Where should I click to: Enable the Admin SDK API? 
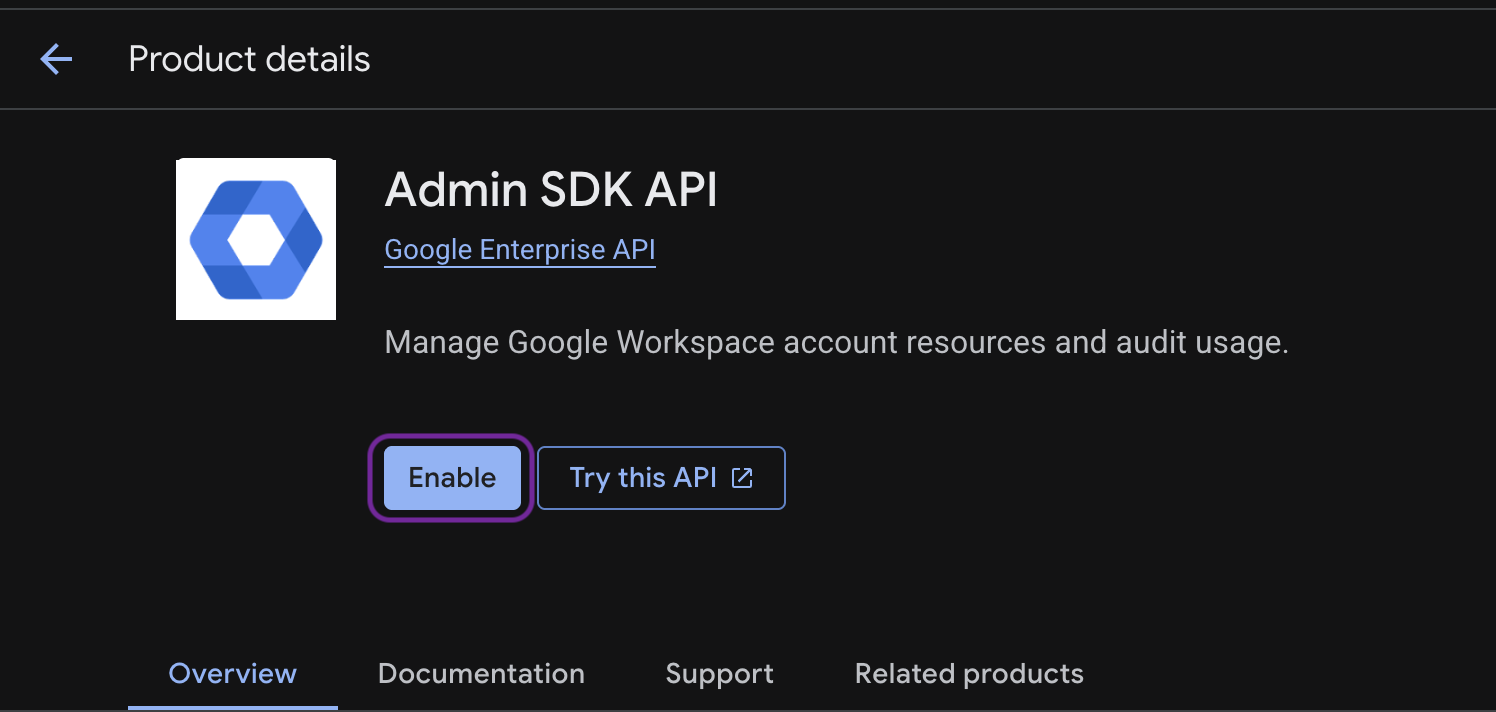(453, 478)
